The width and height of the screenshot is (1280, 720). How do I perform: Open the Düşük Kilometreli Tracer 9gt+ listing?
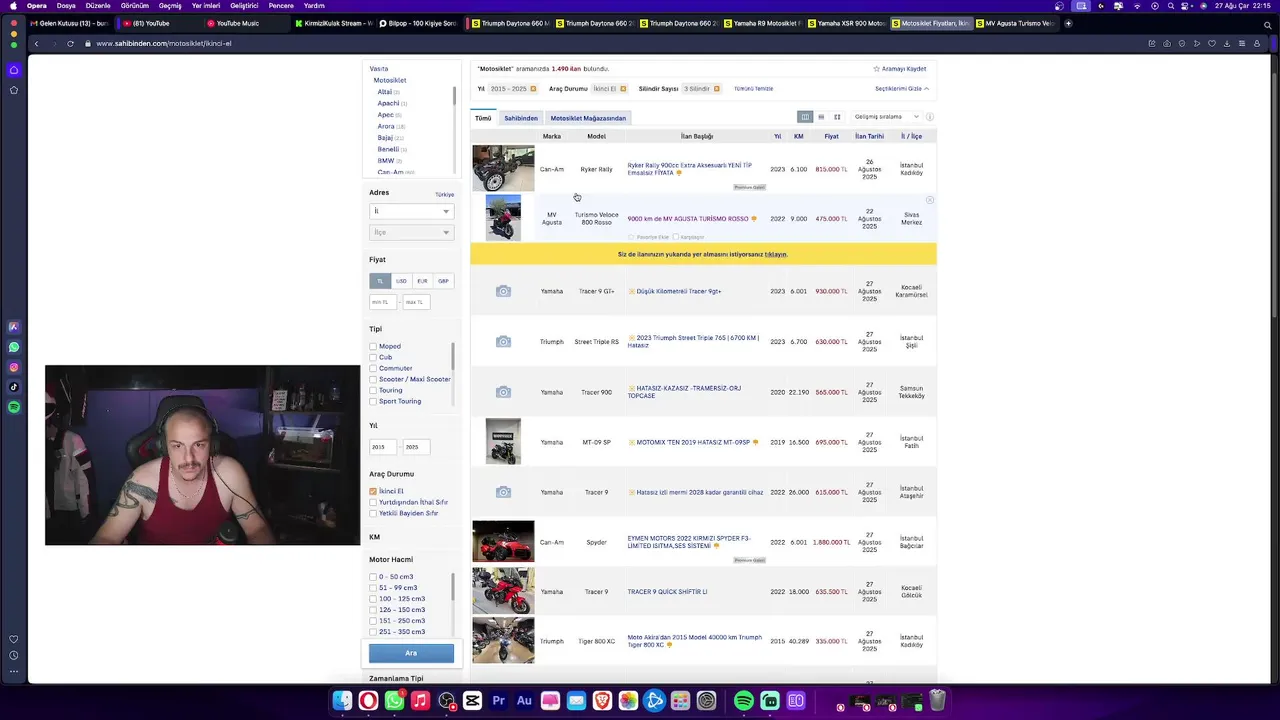click(x=678, y=291)
